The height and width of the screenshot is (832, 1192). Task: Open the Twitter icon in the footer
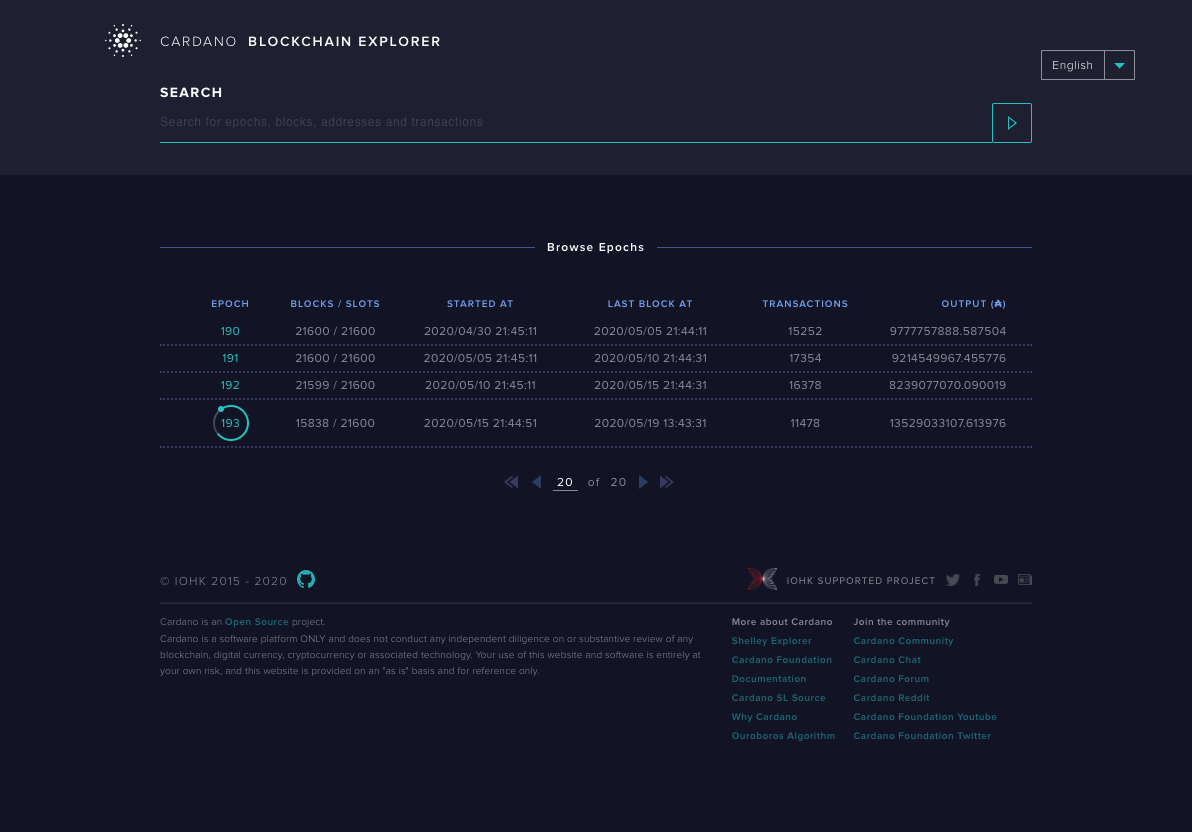tap(952, 580)
